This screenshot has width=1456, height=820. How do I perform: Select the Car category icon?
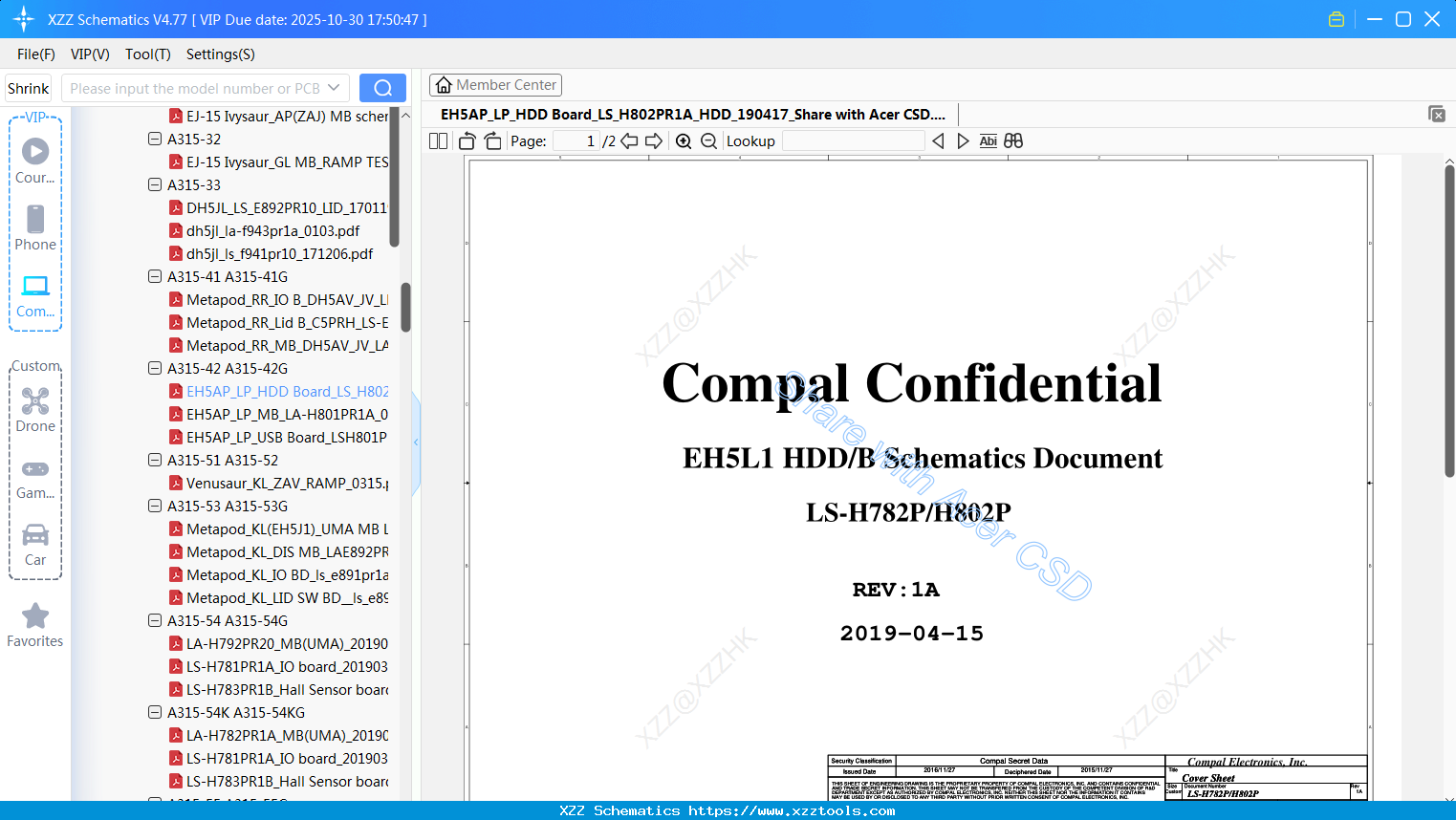[35, 534]
